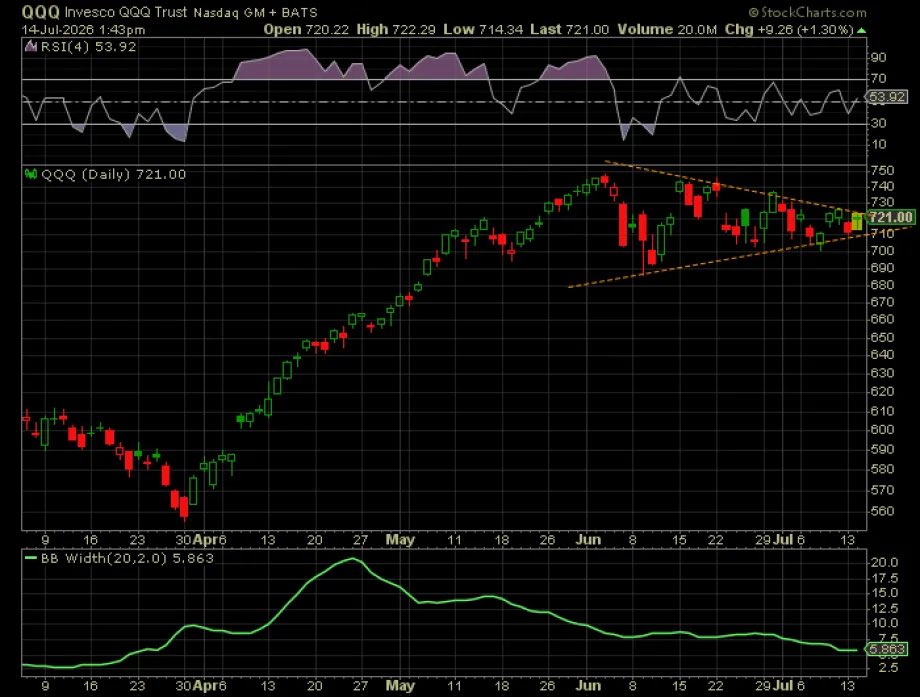
Task: Click the 620 price axis label
Action: [882, 391]
